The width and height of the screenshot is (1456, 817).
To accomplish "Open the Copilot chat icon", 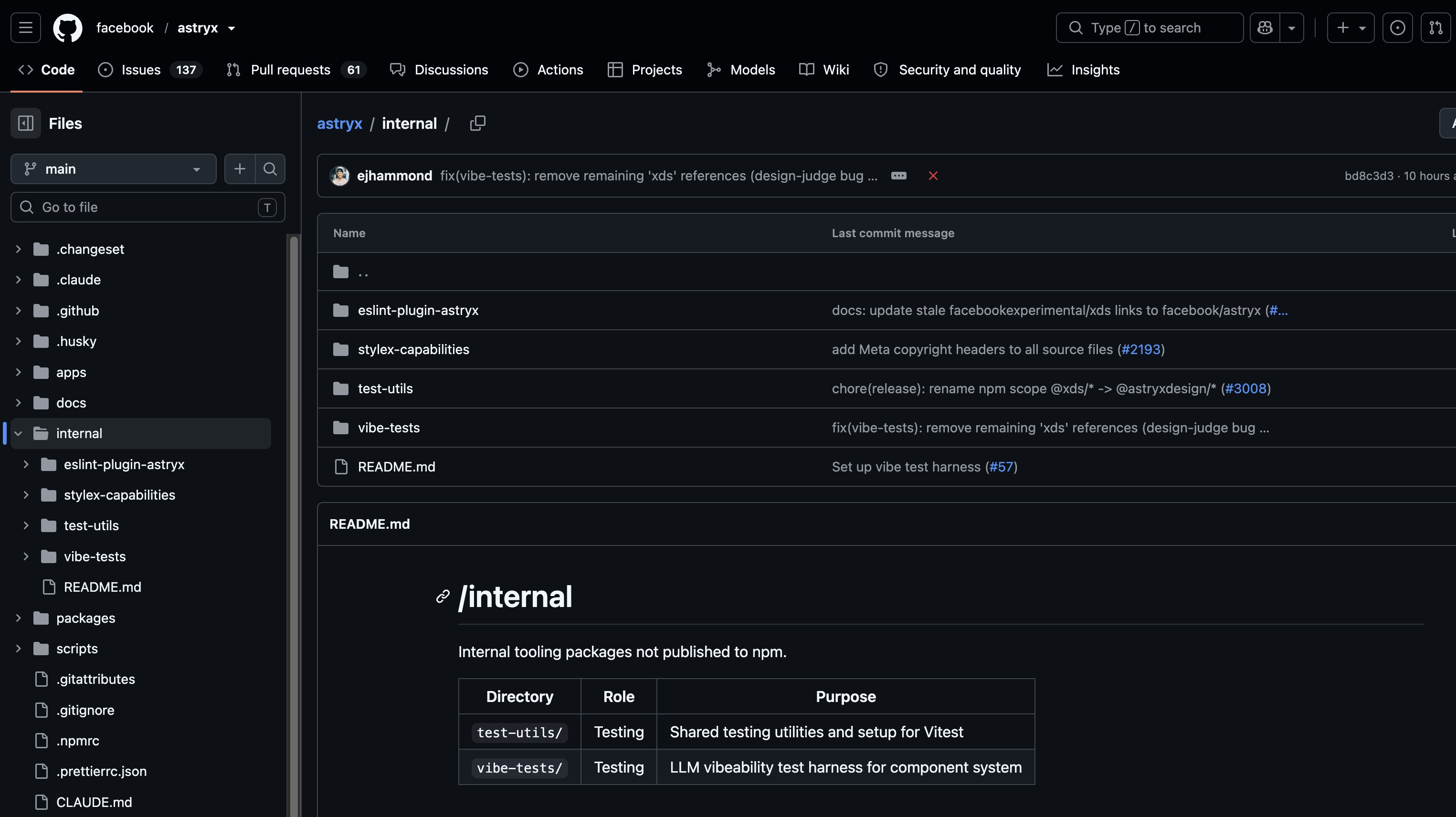I will (1265, 28).
